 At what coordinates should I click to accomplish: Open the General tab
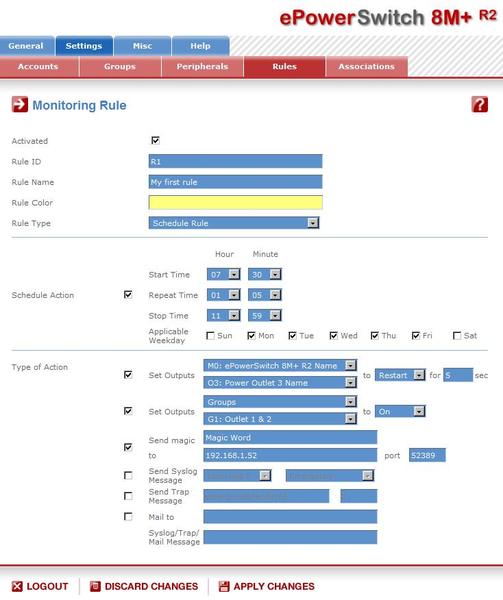click(26, 46)
